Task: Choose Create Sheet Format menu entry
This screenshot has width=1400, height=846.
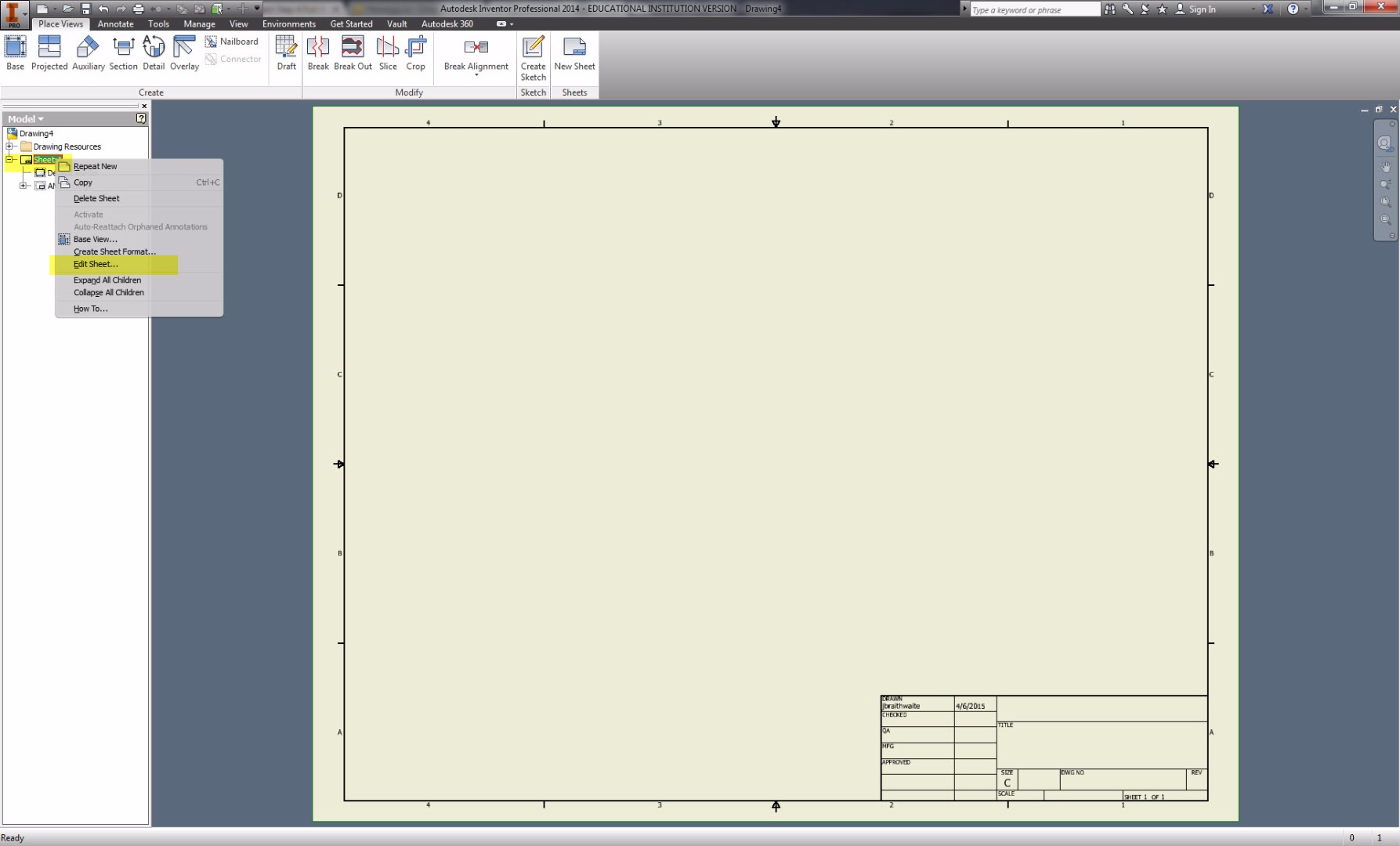Action: (x=139, y=252)
